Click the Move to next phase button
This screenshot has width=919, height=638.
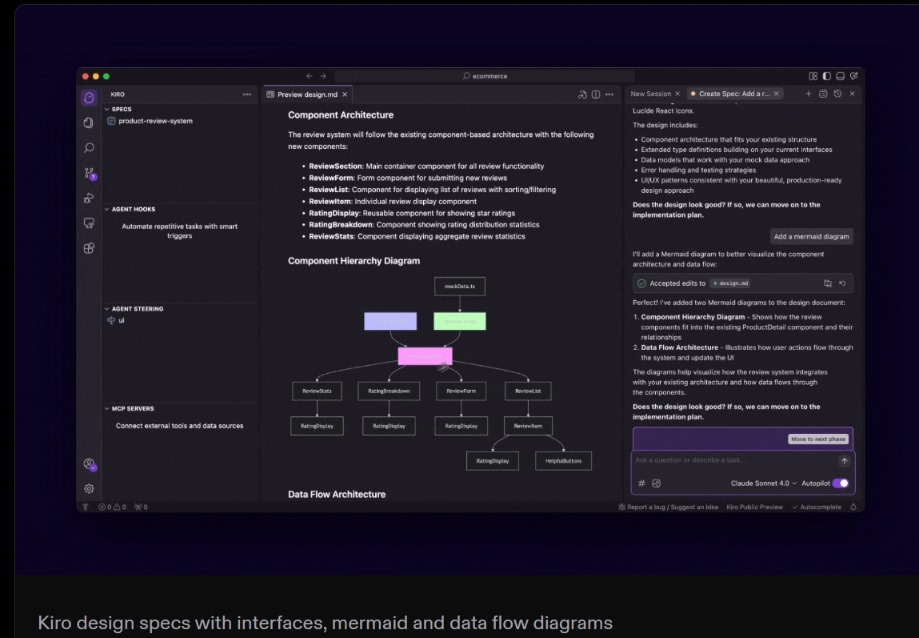click(818, 439)
